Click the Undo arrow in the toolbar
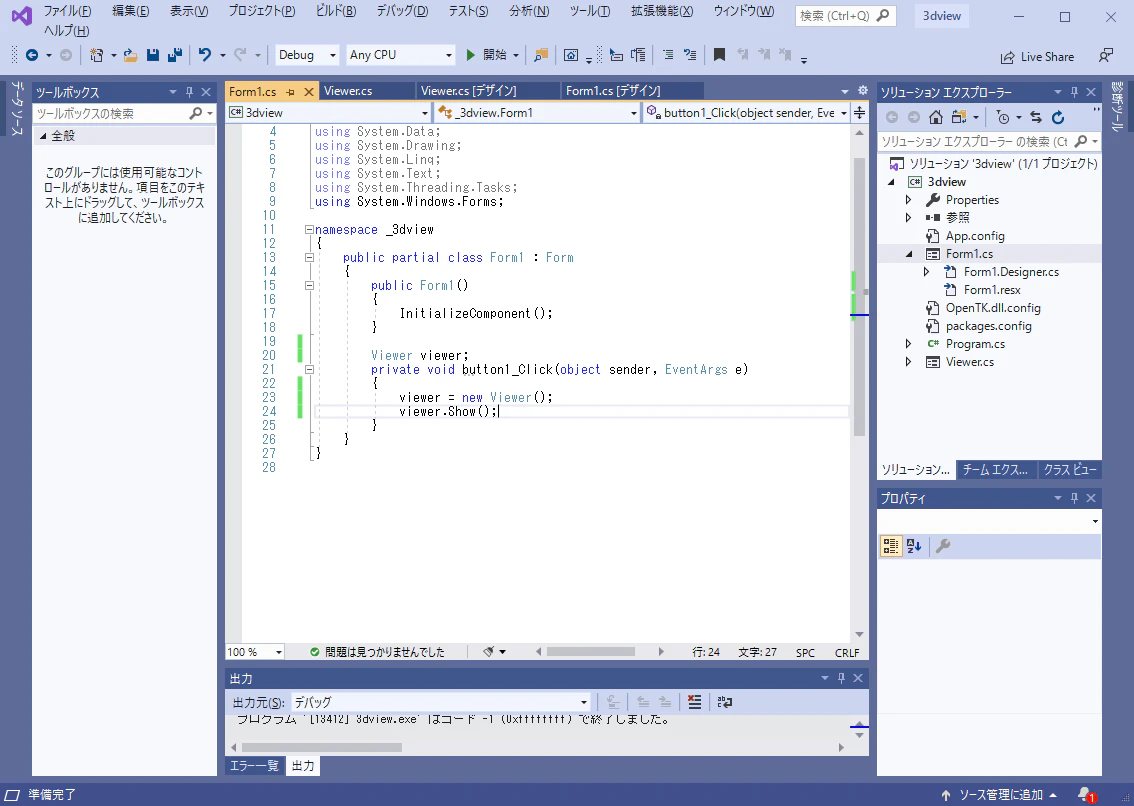 pyautogui.click(x=204, y=55)
